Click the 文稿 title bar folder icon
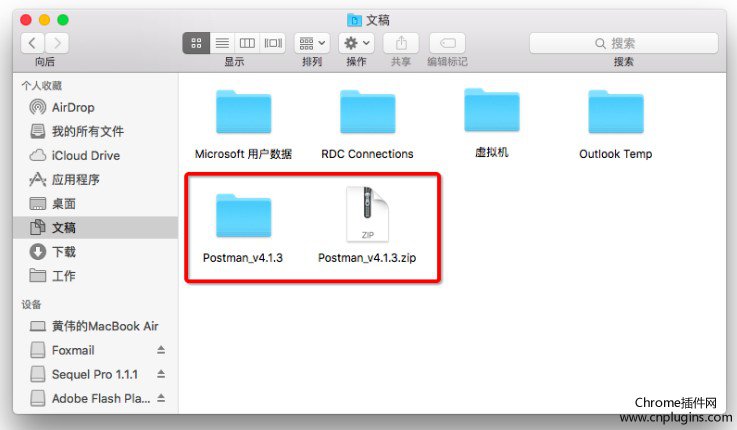This screenshot has width=737, height=430. (x=354, y=20)
